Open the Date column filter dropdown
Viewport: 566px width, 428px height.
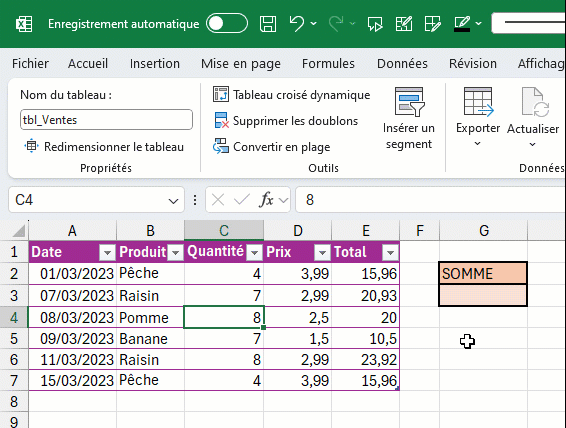(107, 253)
